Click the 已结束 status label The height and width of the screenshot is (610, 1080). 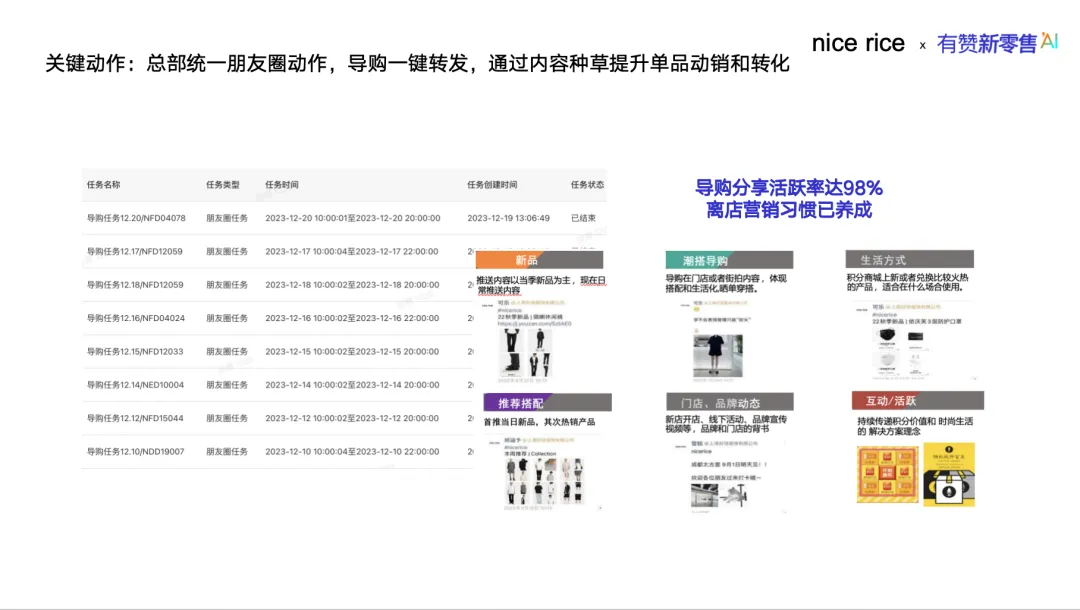point(585,218)
